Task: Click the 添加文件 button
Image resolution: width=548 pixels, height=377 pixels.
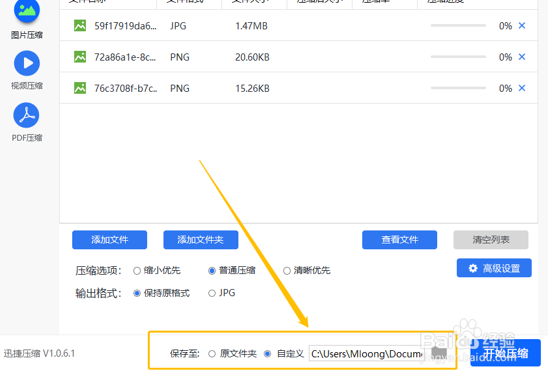Action: point(109,240)
